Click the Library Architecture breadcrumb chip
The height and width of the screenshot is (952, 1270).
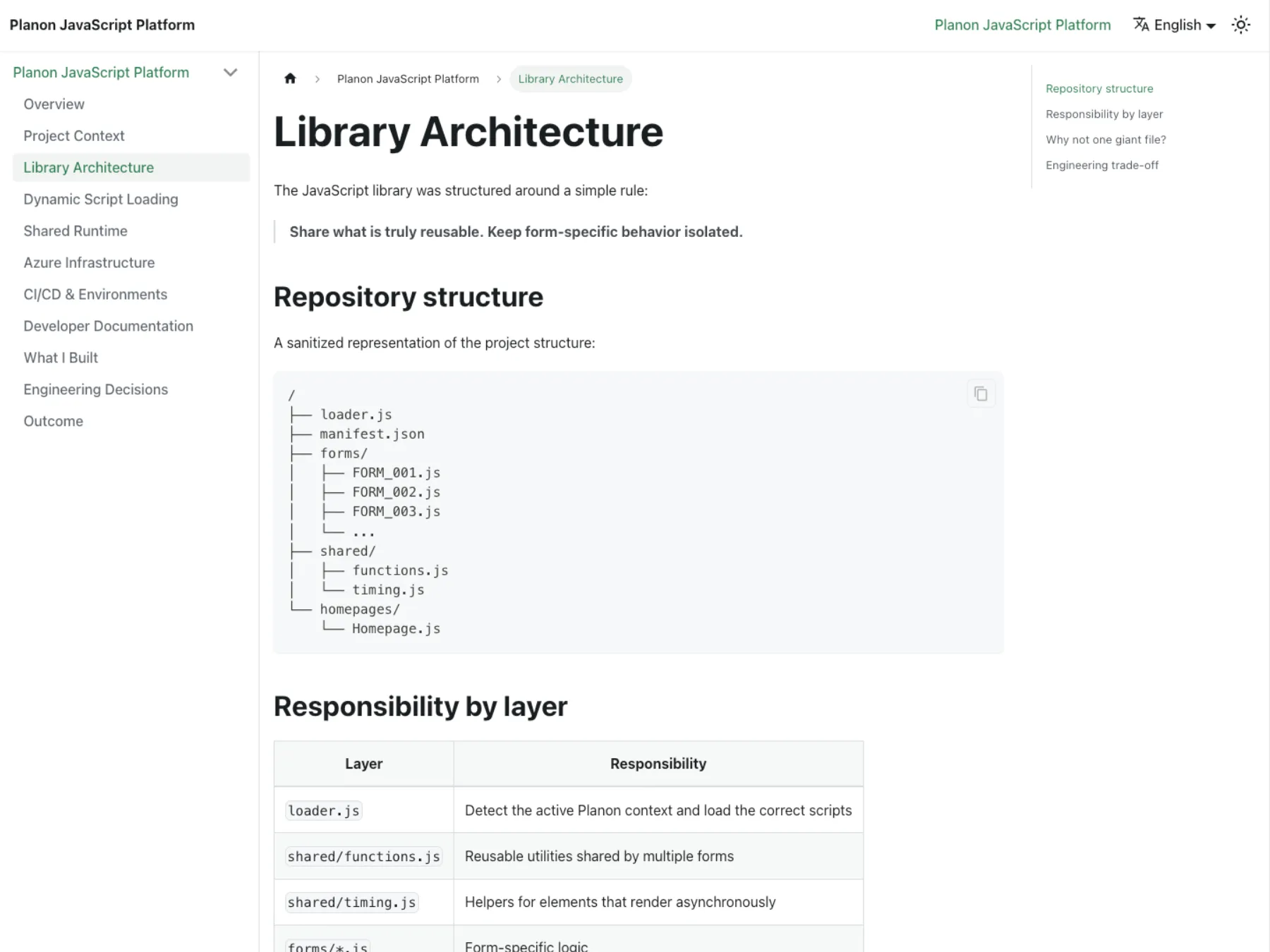(x=570, y=78)
